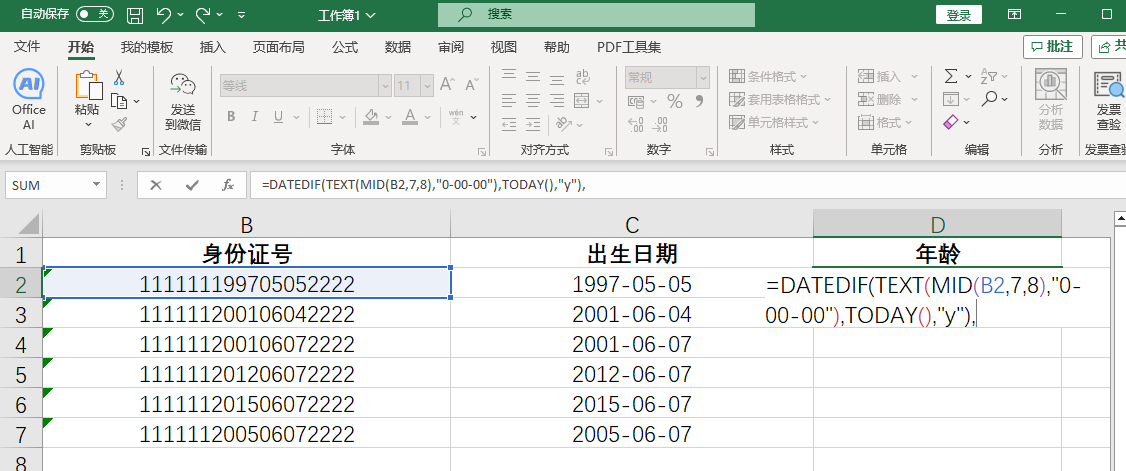This screenshot has height=471, width=1126.
Task: Switch to the 页面布局 tab
Action: [x=279, y=47]
